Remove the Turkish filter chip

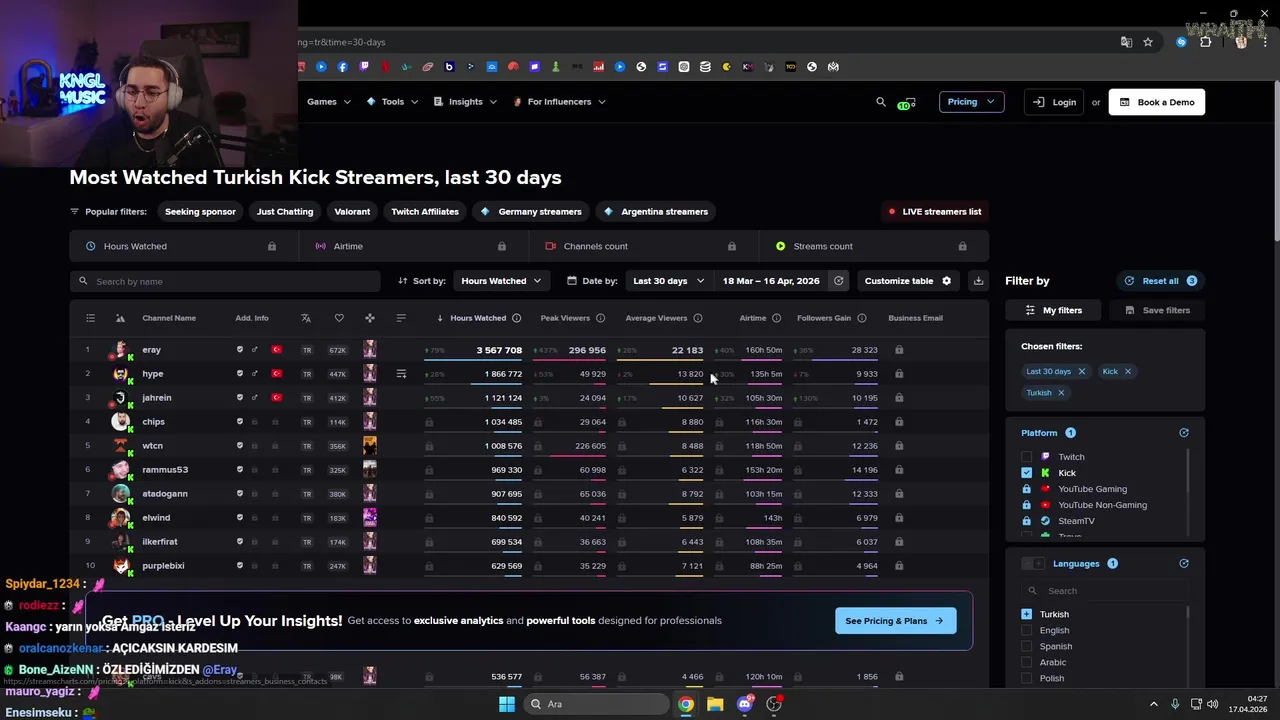1061,393
